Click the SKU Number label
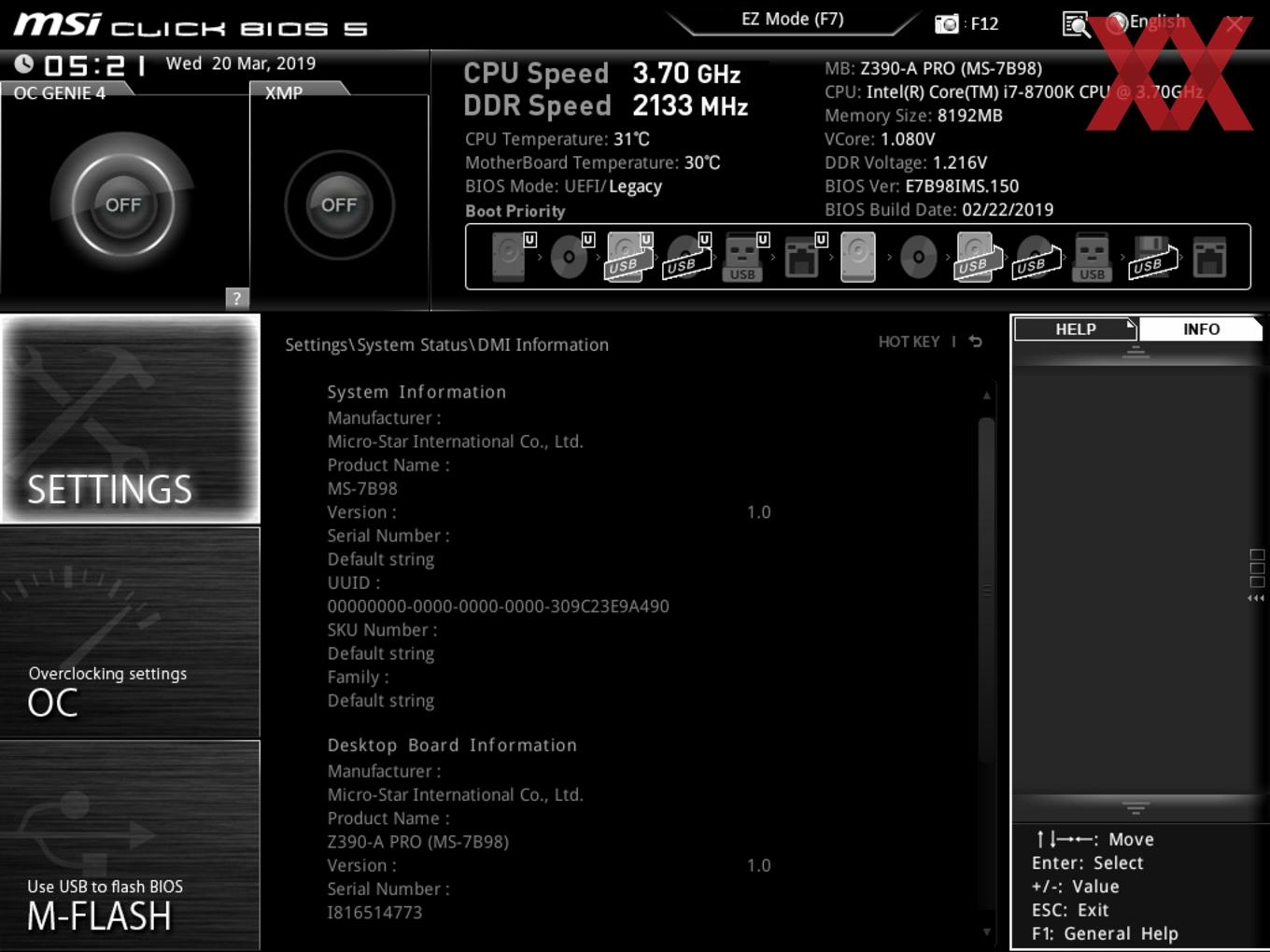The width and height of the screenshot is (1270, 952). point(382,630)
